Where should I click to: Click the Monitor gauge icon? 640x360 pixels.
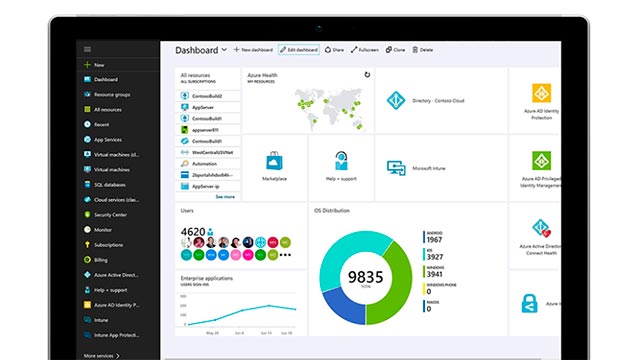coord(87,229)
